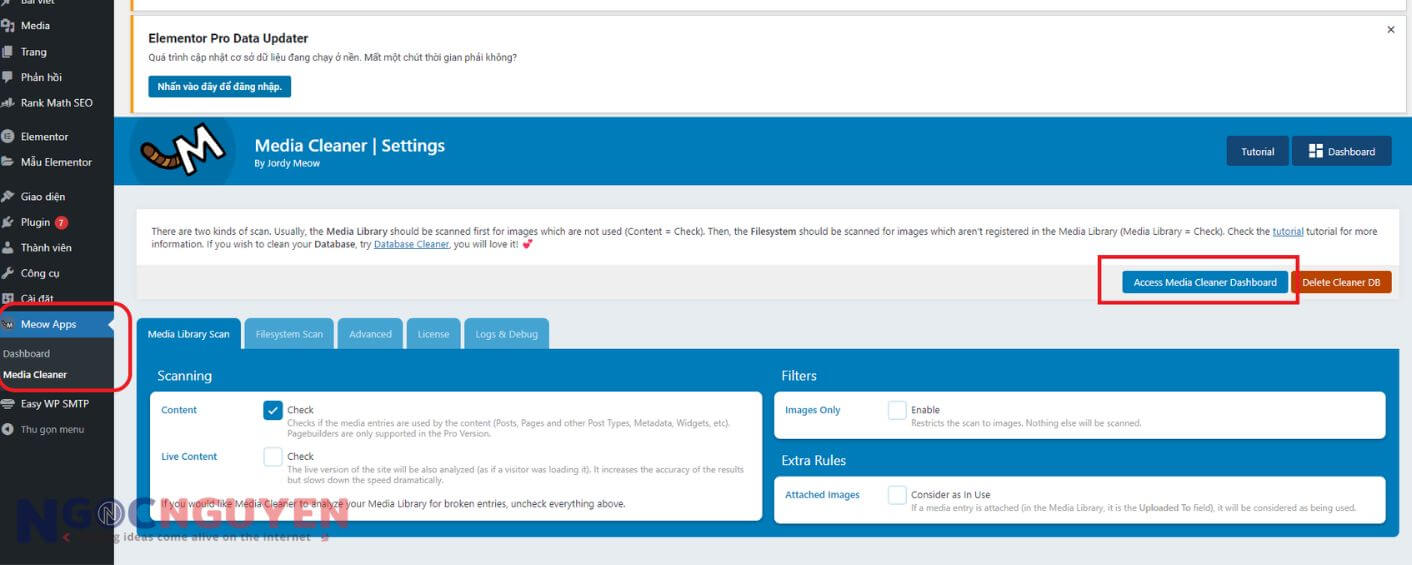Uncheck the Content scanning checkbox
Image resolution: width=1412 pixels, height=565 pixels.
[273, 411]
